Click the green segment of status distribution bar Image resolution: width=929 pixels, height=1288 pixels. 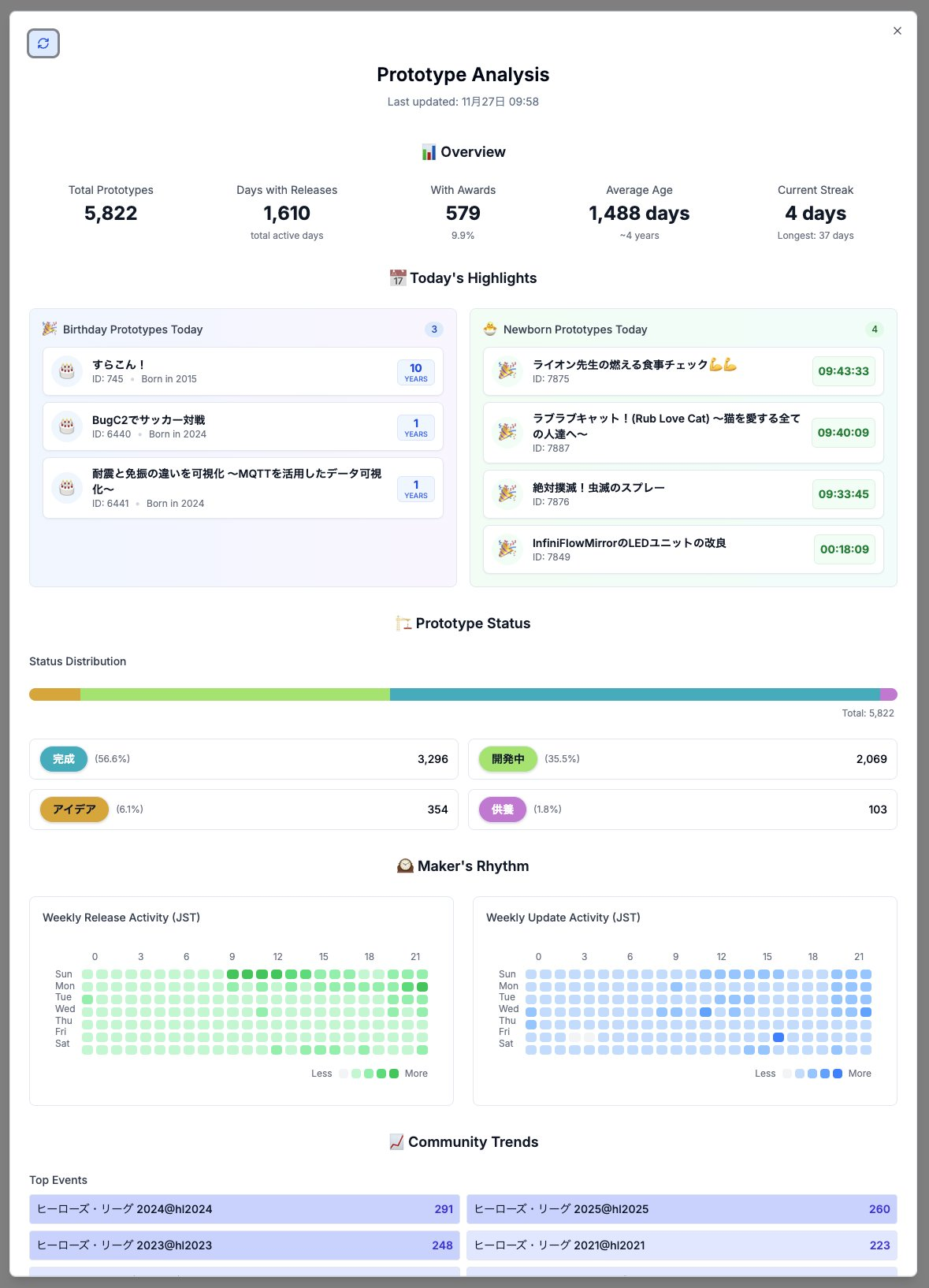click(235, 694)
